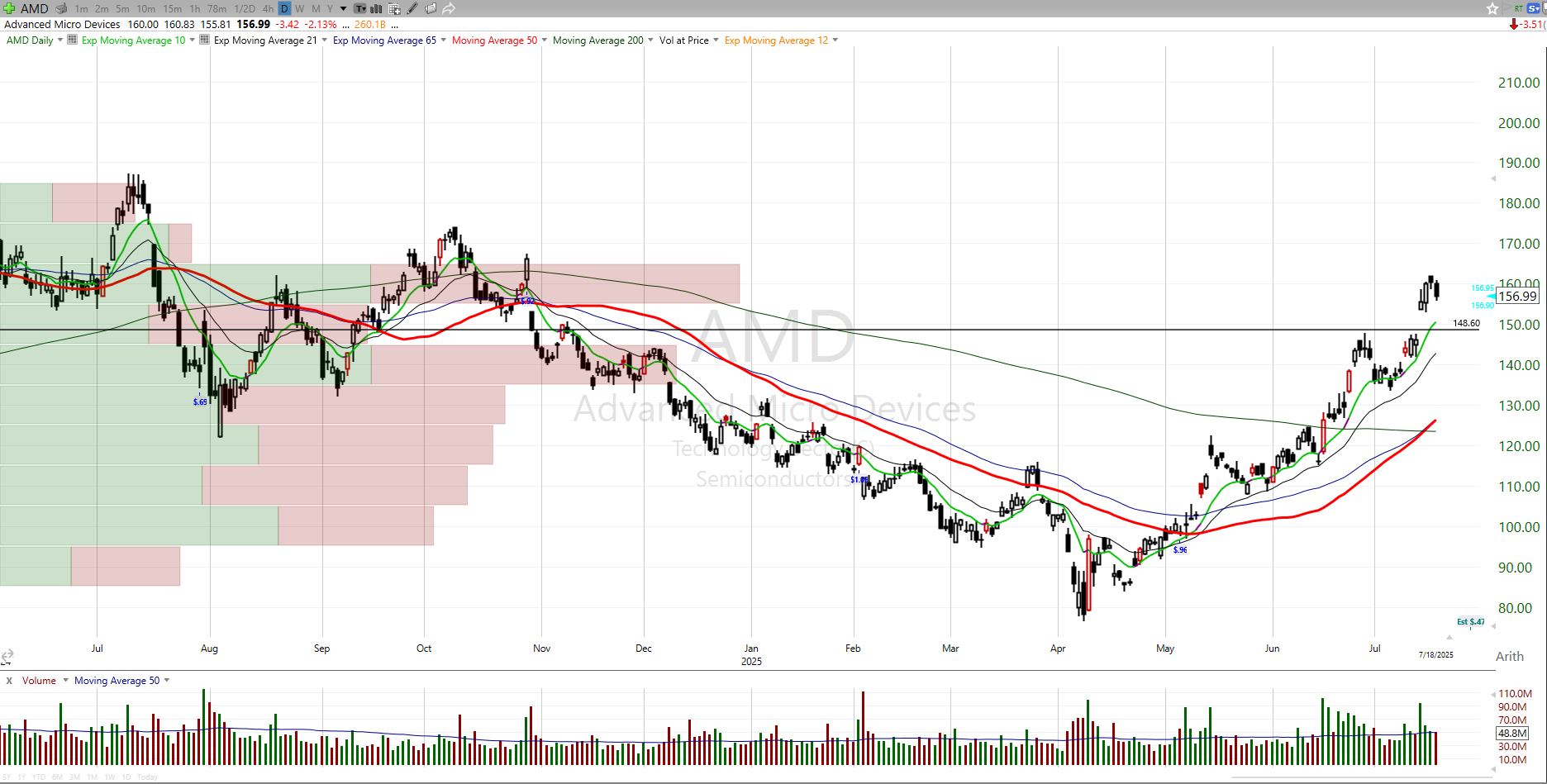Click the 7/18/2025 date label
Viewport: 1547px width, 784px height.
[1436, 654]
